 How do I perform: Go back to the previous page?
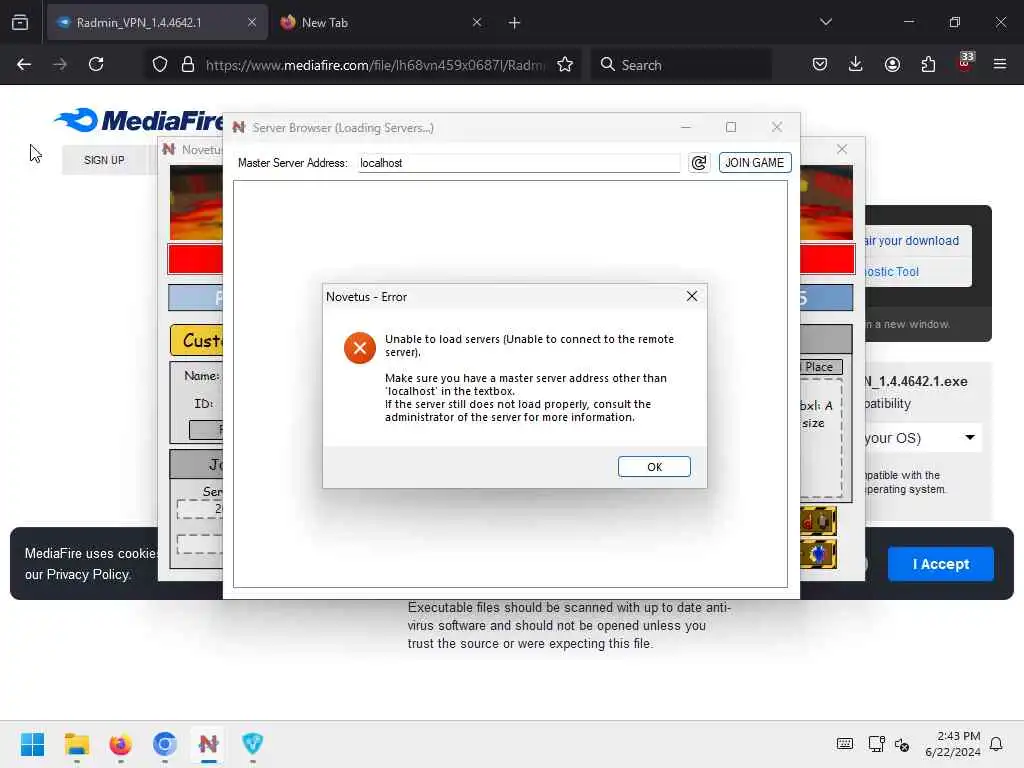(x=24, y=65)
